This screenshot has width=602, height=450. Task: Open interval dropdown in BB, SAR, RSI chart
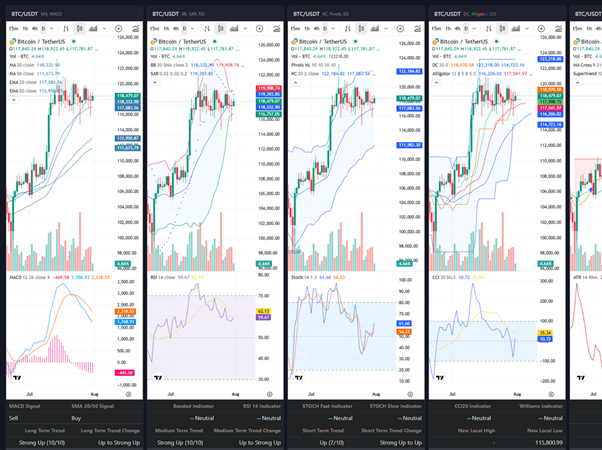coord(192,28)
